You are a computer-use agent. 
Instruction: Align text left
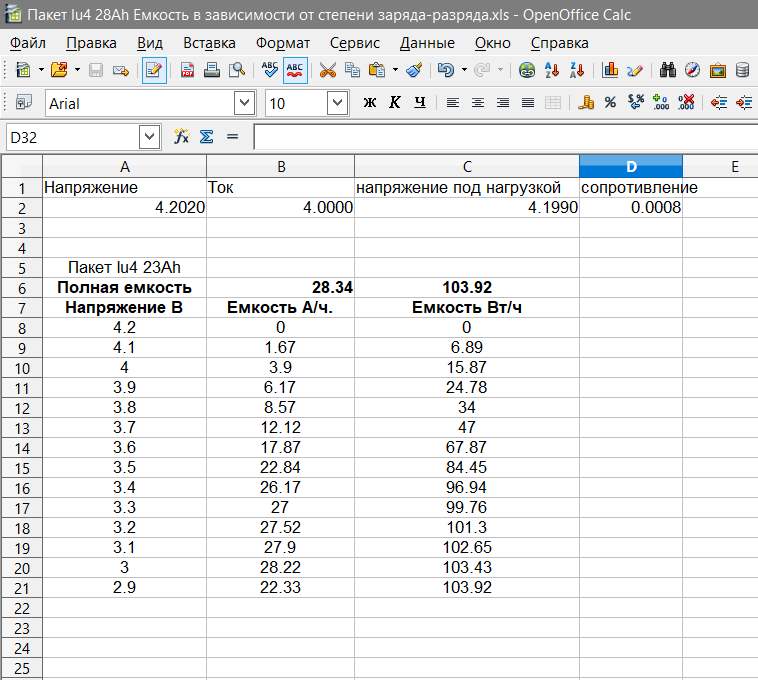coord(453,103)
